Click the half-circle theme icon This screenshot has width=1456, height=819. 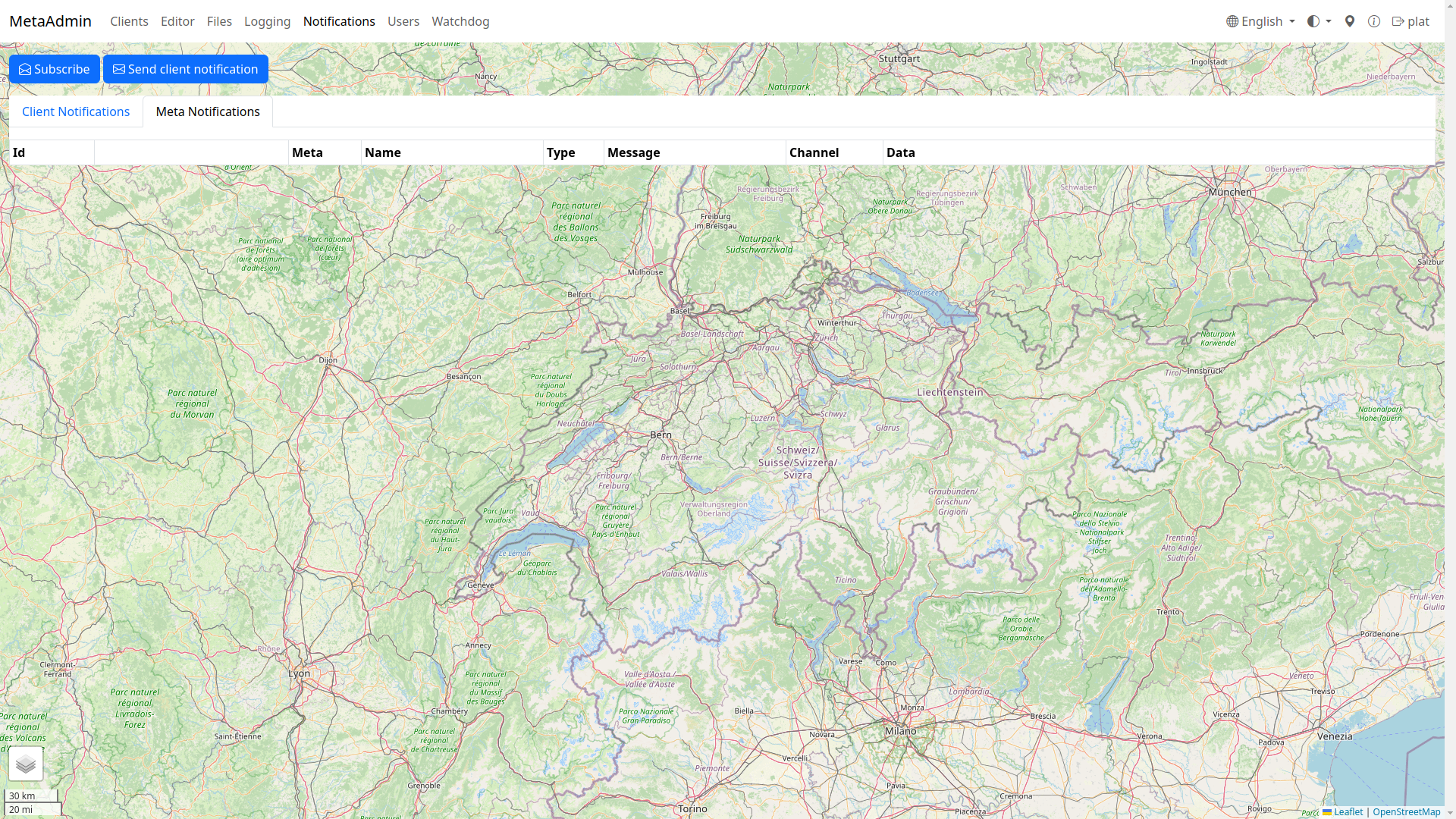1313,21
